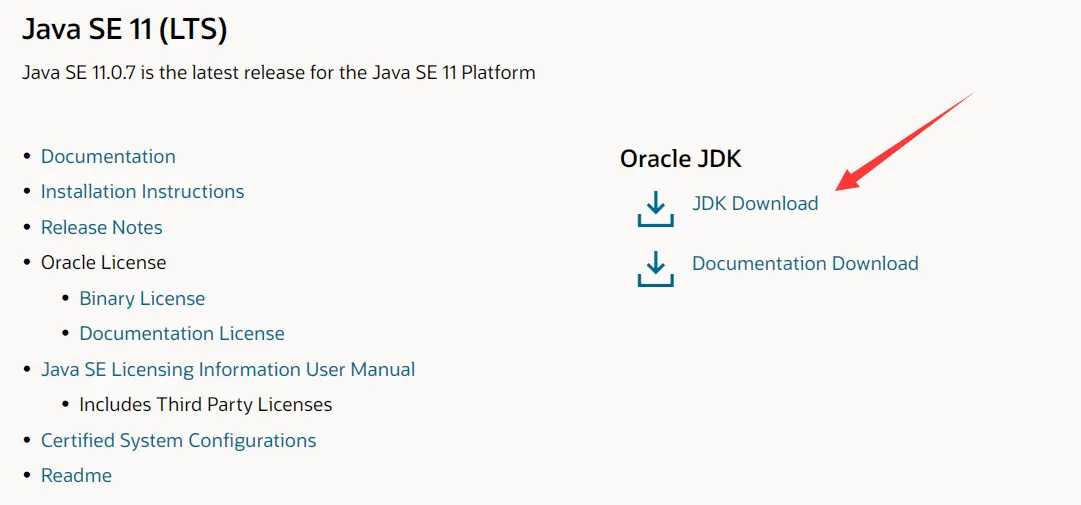Click the bullet beside Release Notes
Screen dimensions: 1081x505
point(27,228)
